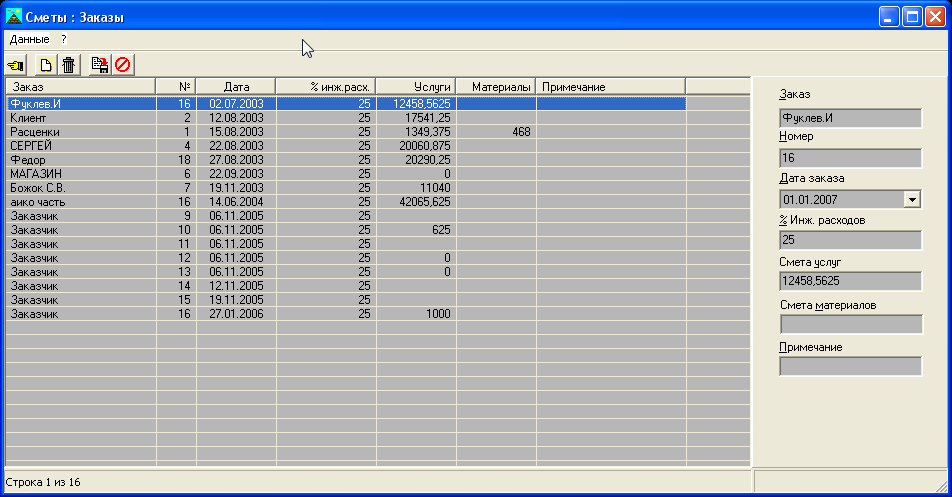Click the date cell 22.08.2003
Screen dimensions: 952x497
click(x=236, y=146)
